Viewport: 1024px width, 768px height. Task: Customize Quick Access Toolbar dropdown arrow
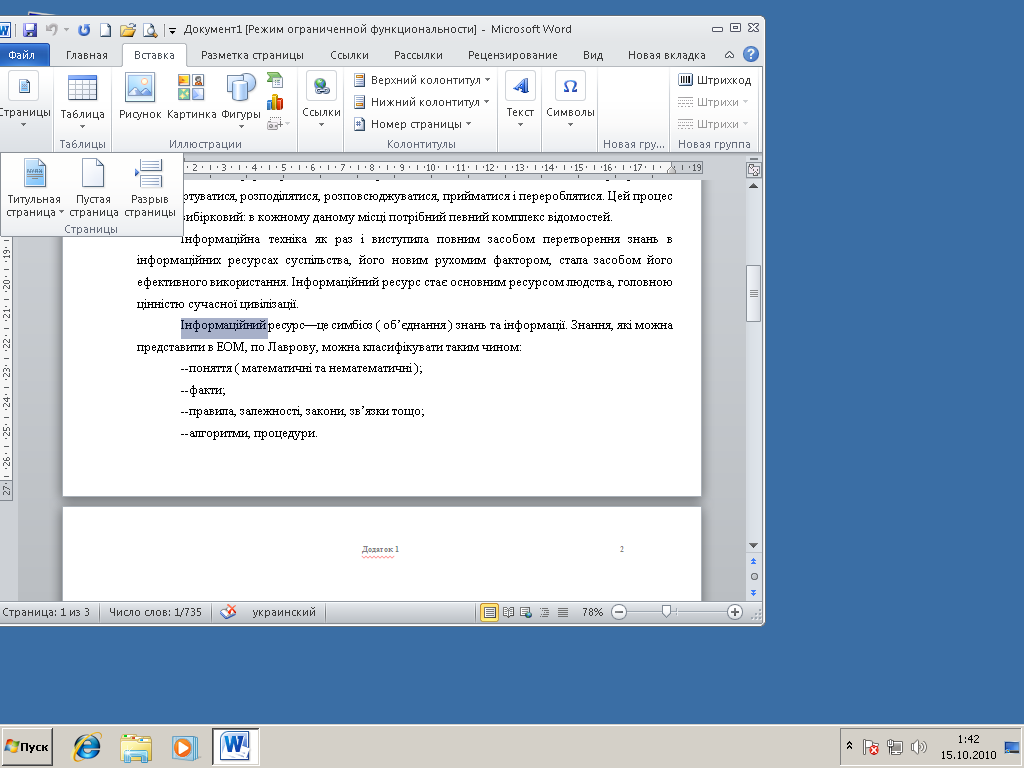[x=172, y=30]
